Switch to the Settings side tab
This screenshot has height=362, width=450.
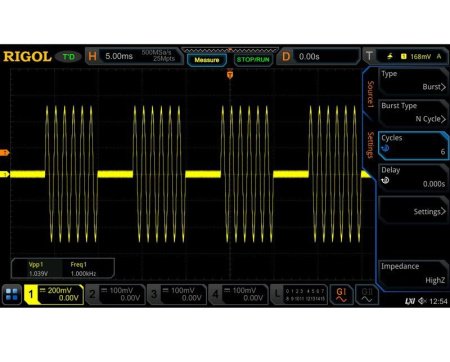point(370,145)
